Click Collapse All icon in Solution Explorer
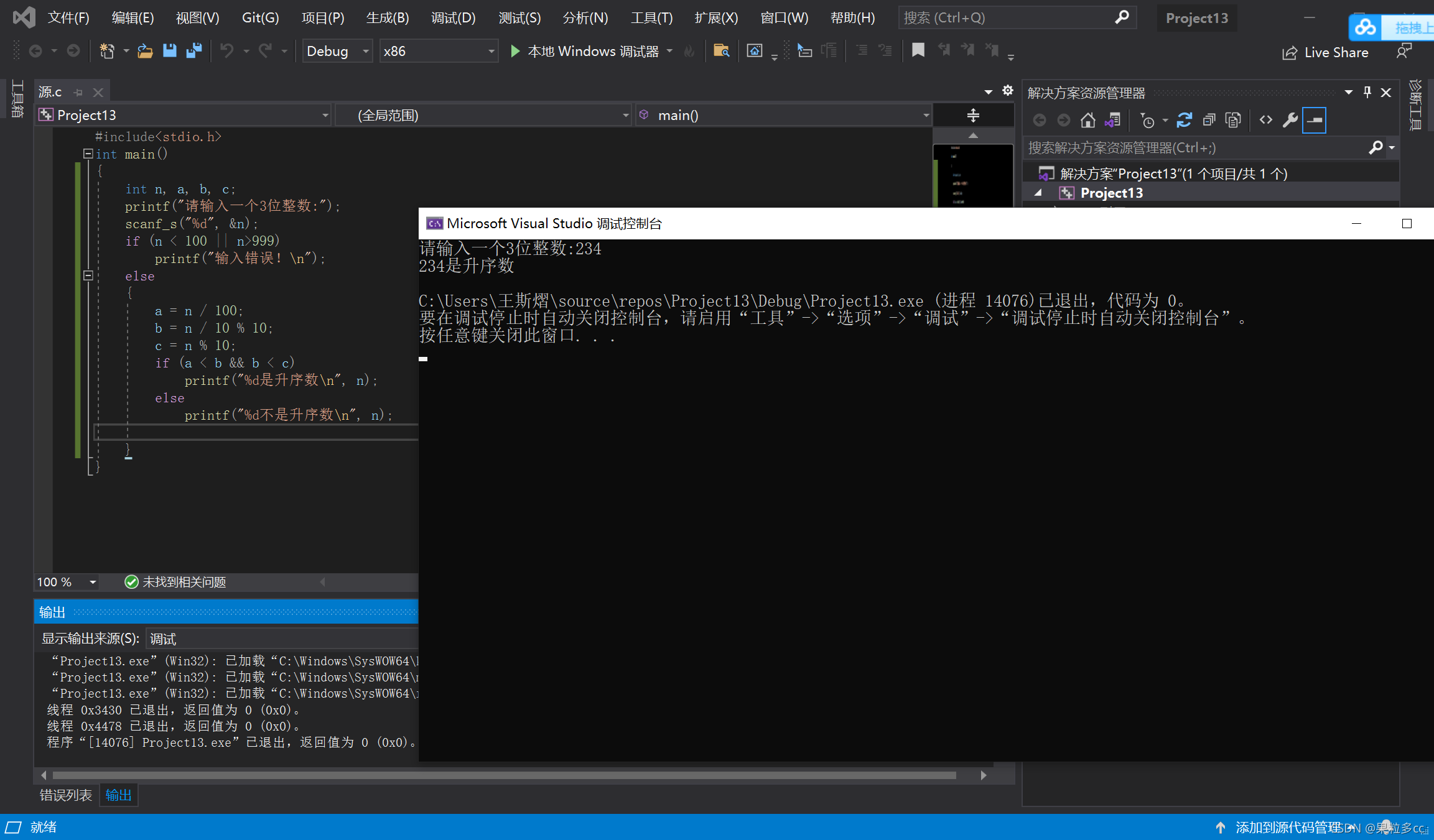 (x=1209, y=120)
